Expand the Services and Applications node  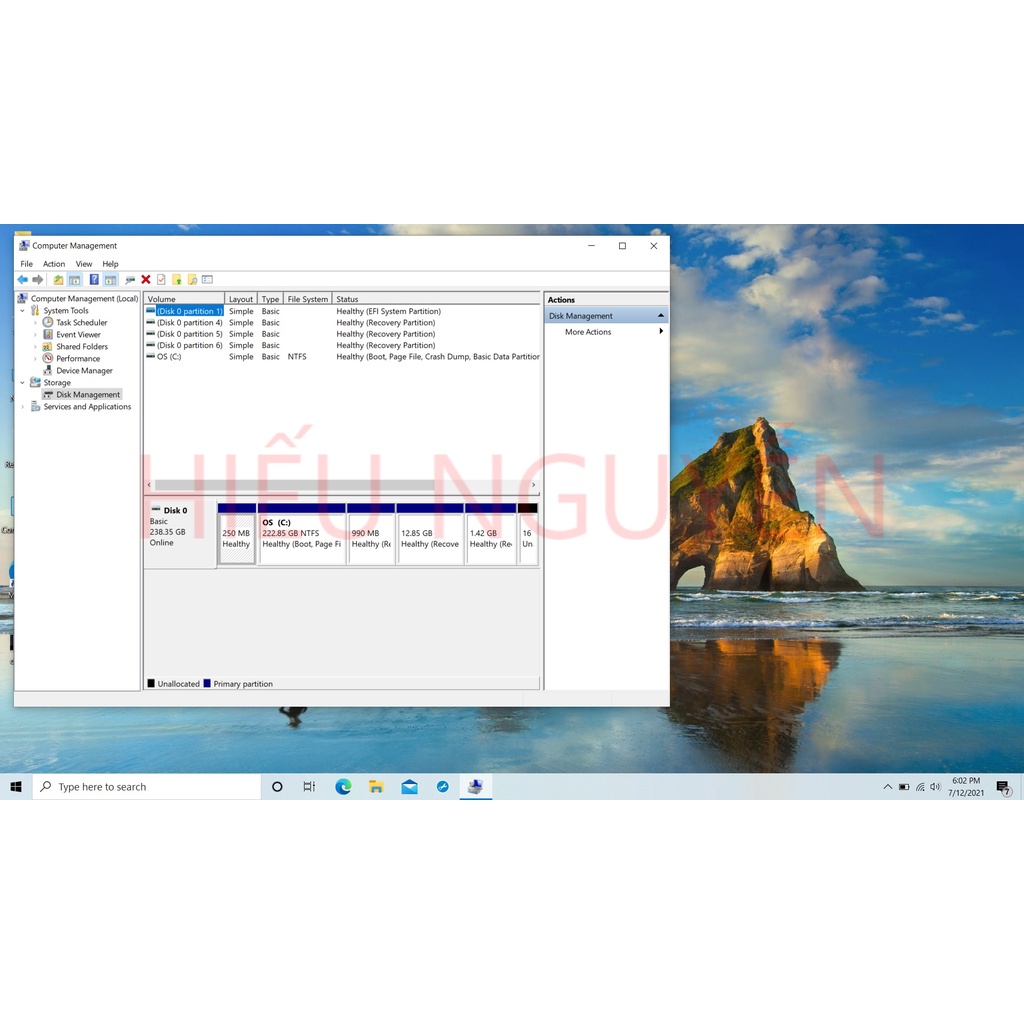tap(22, 407)
